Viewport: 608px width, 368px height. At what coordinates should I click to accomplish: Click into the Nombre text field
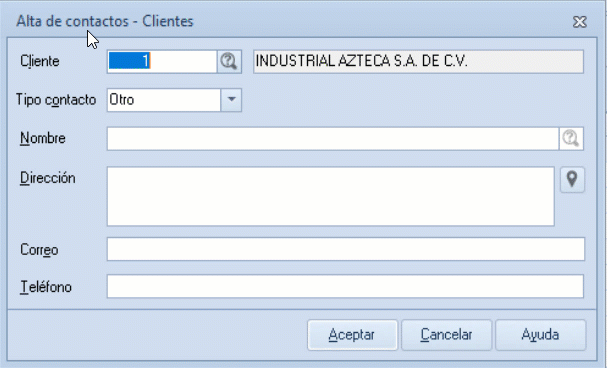[x=333, y=138]
